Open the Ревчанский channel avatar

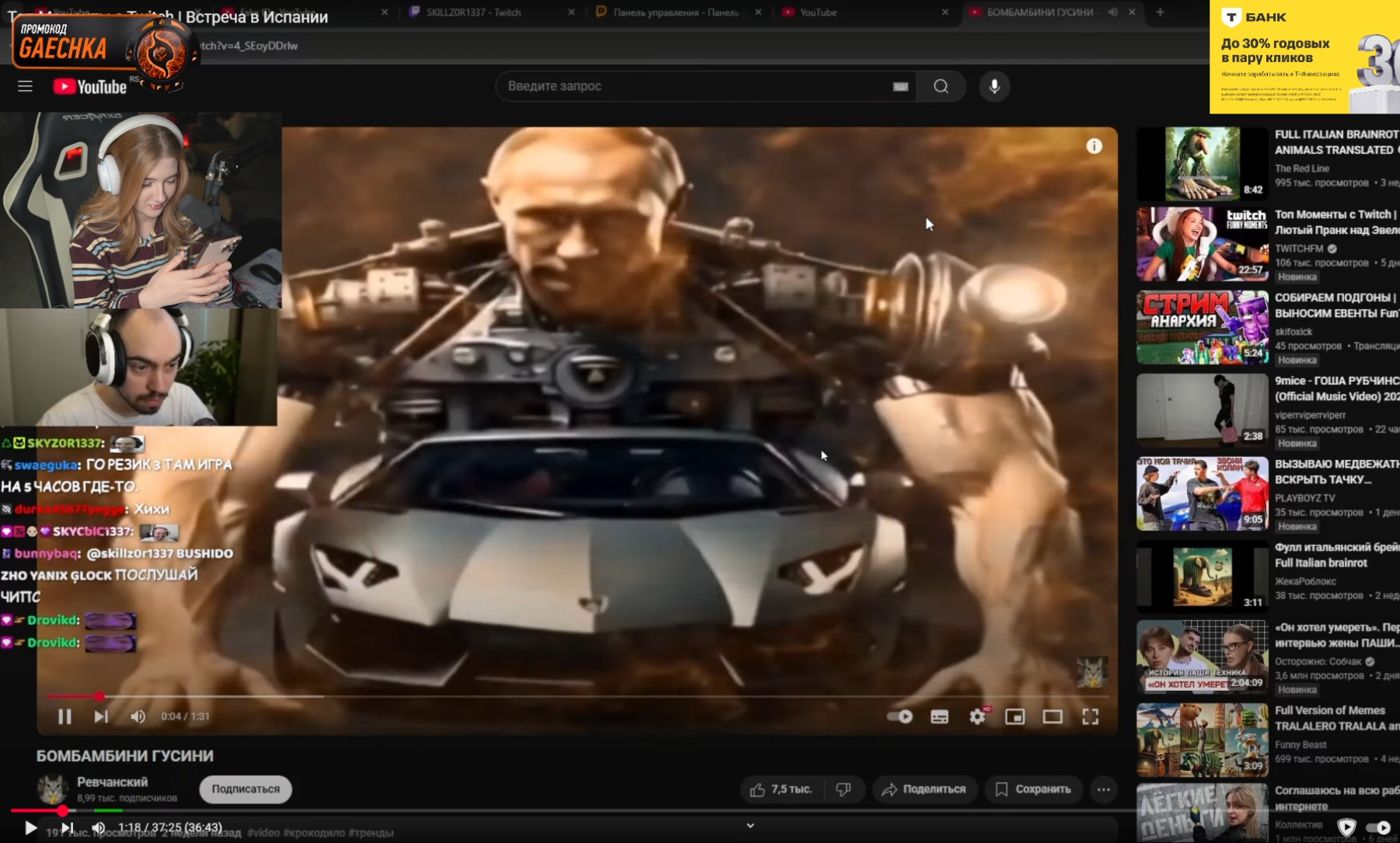(52, 789)
